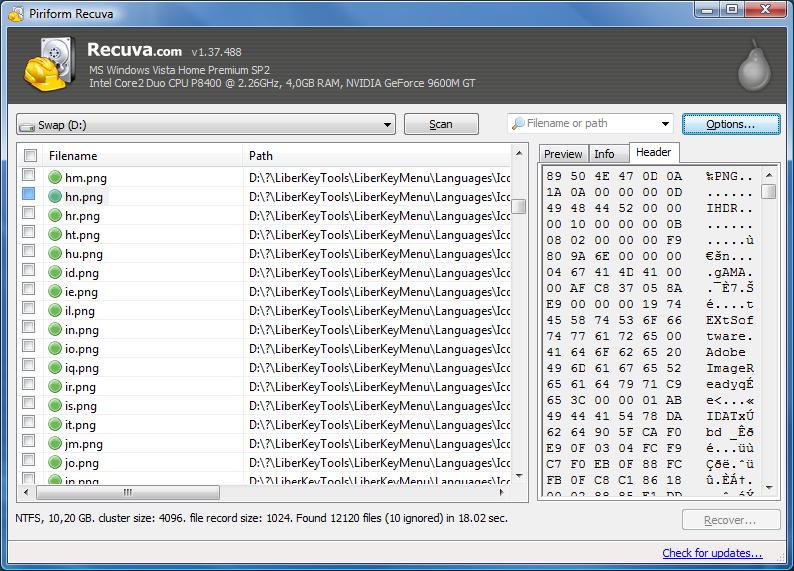Click the file list vertical scrollbar thumb
Image resolution: width=794 pixels, height=571 pixels.
point(519,207)
